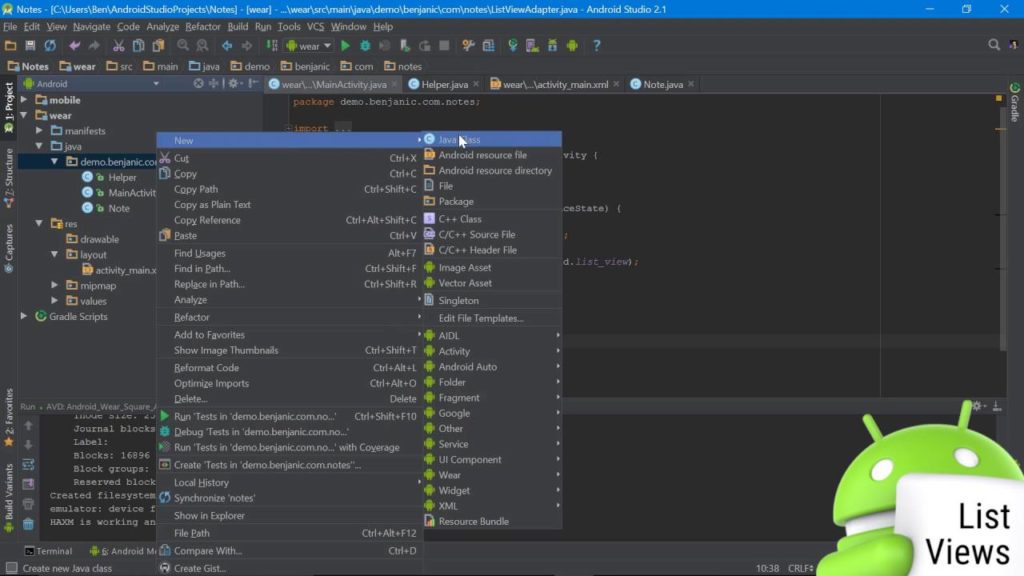Click the Search Everywhere magnifier at top right
Screen dimensions: 1024x576
(x=994, y=45)
